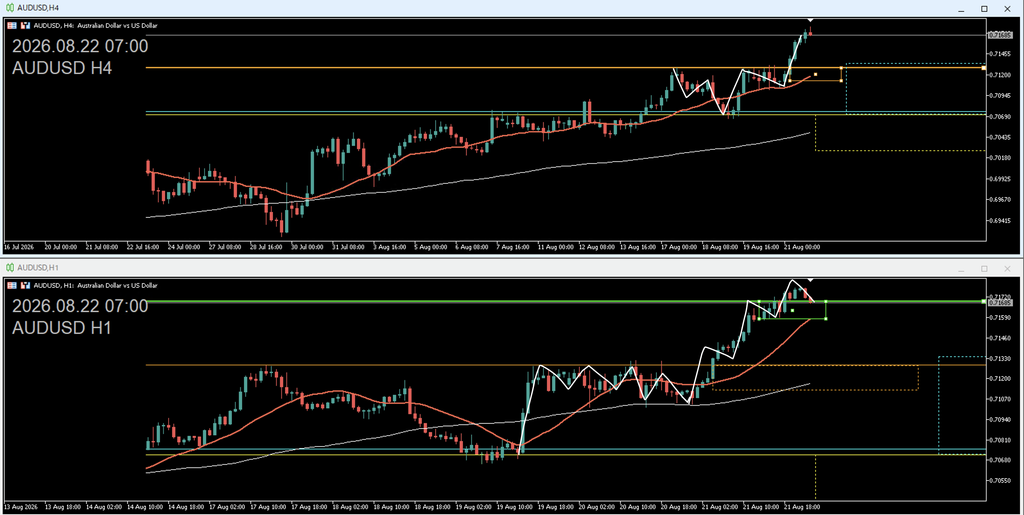Select the bottom-right corner handle of green rectangle
This screenshot has width=1024, height=515.
tap(826, 319)
